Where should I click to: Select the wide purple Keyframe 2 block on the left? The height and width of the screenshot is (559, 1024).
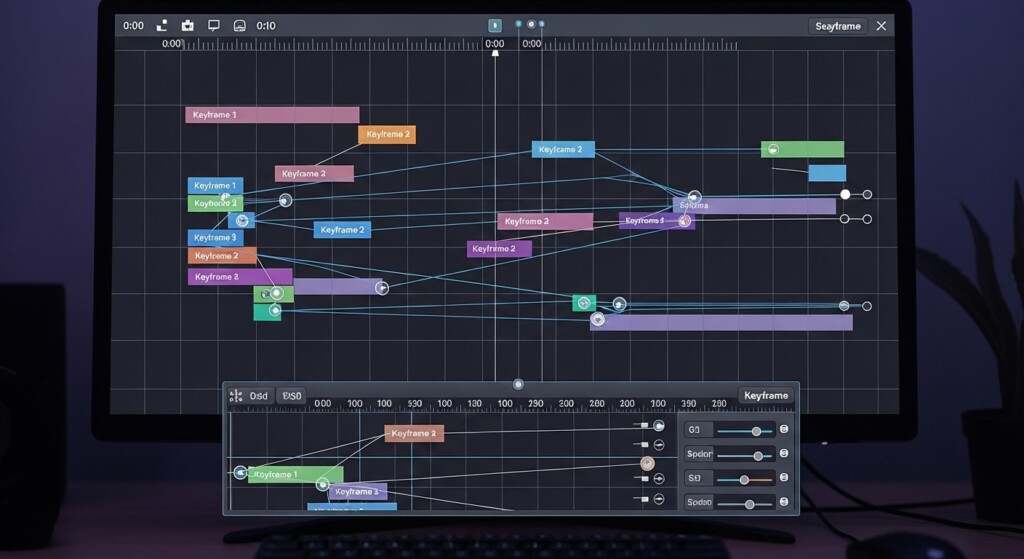[240, 277]
